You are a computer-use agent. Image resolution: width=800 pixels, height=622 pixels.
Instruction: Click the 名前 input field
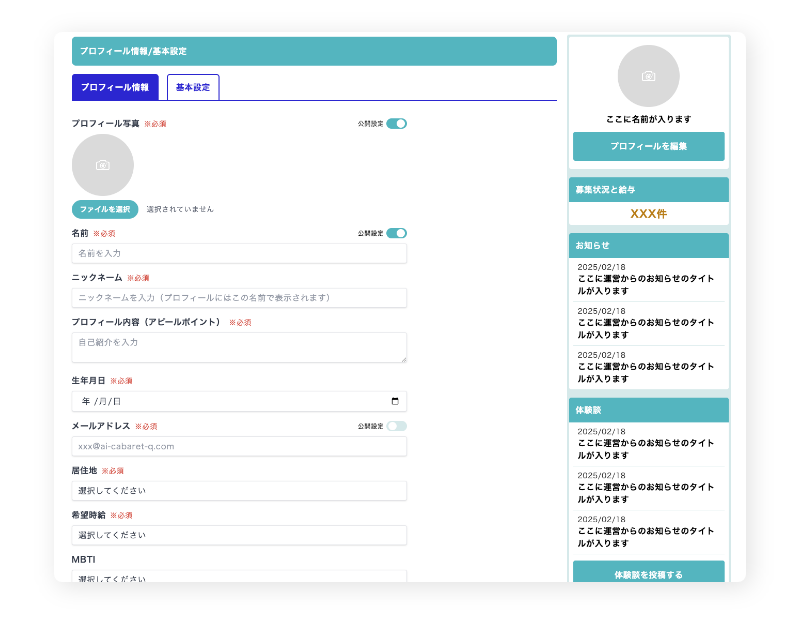(x=239, y=254)
